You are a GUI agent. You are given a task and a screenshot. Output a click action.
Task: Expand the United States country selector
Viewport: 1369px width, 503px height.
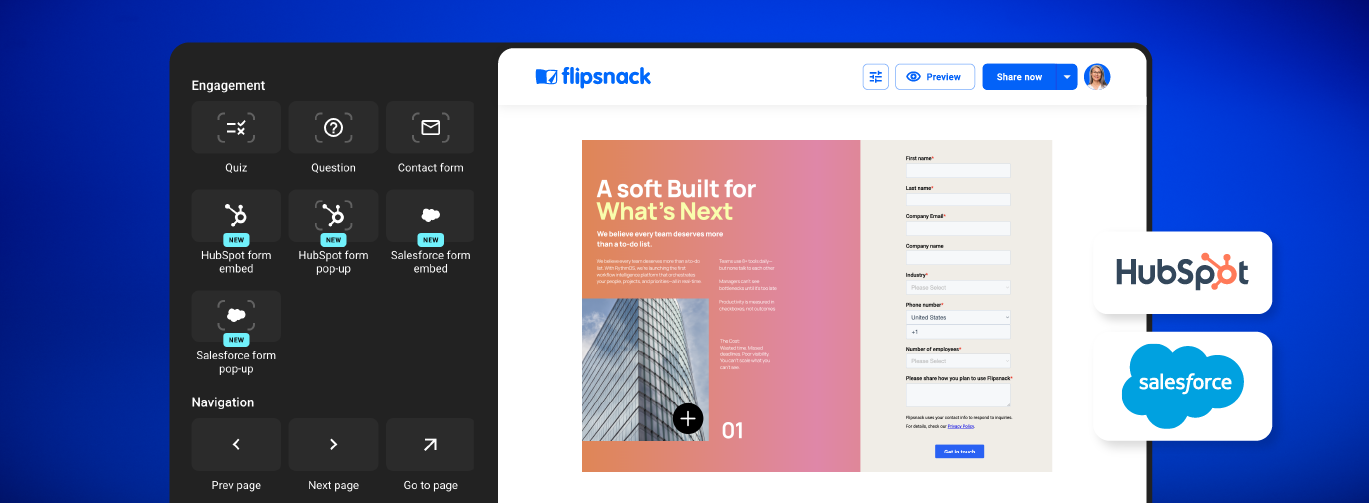pyautogui.click(x=958, y=317)
